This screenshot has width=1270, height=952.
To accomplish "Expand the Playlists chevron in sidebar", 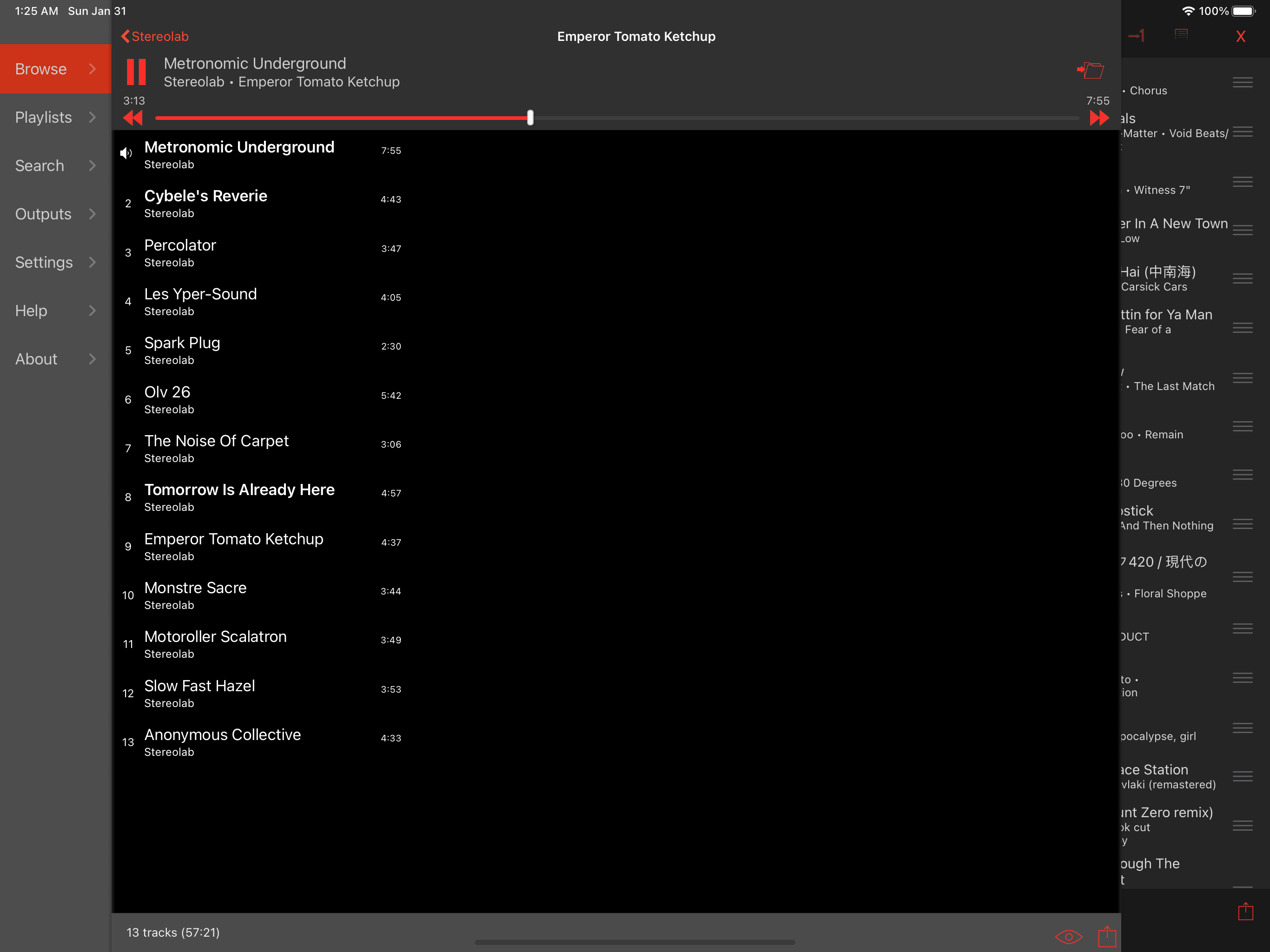I will (93, 117).
